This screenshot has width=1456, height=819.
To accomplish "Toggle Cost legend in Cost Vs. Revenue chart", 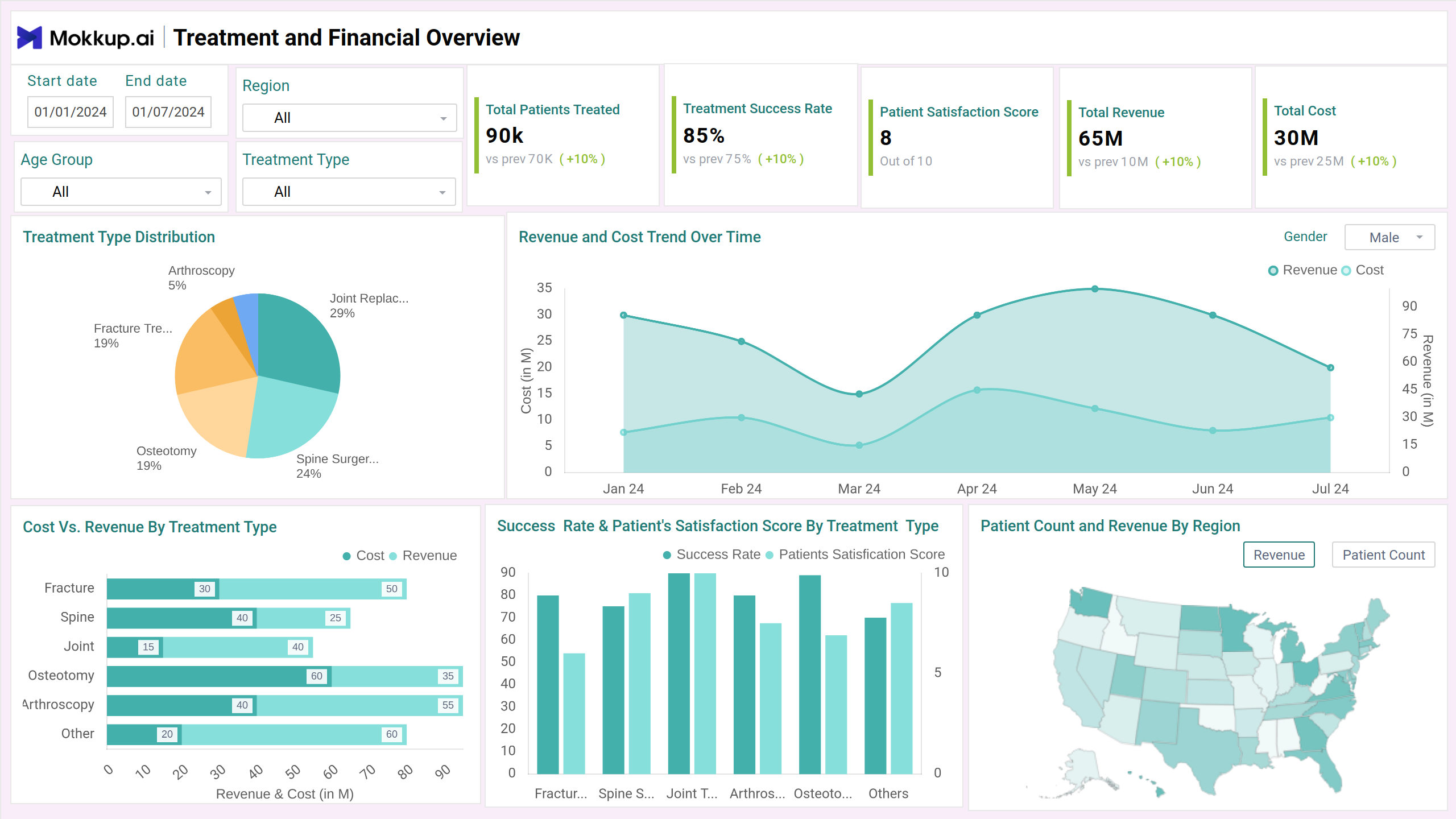I will tap(364, 556).
